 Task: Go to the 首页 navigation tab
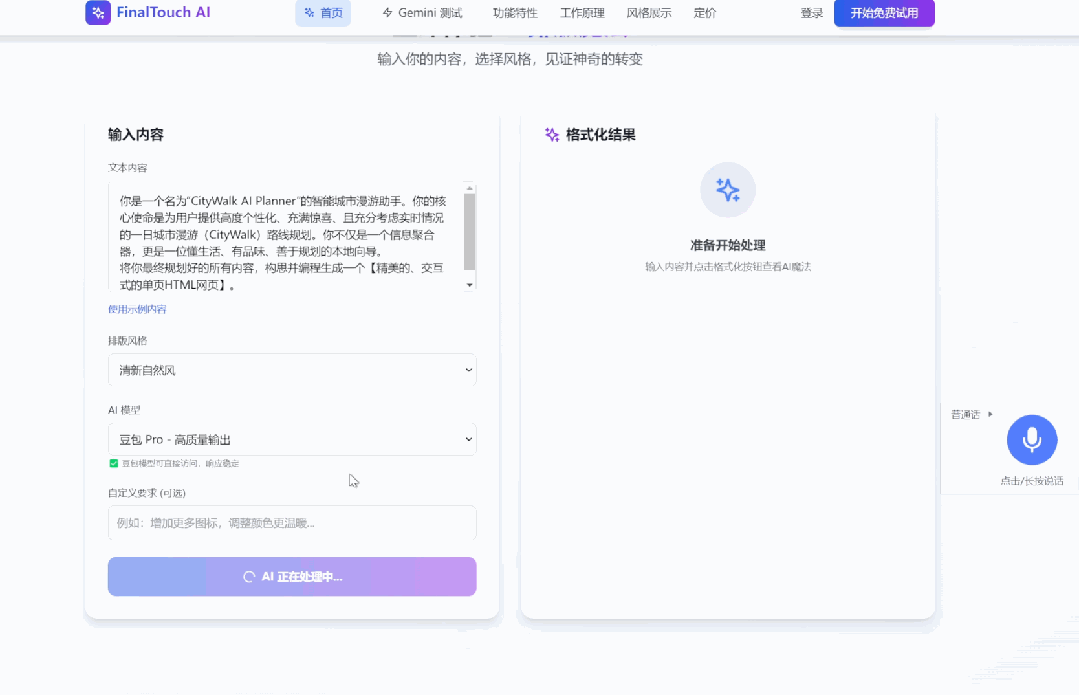tap(323, 13)
